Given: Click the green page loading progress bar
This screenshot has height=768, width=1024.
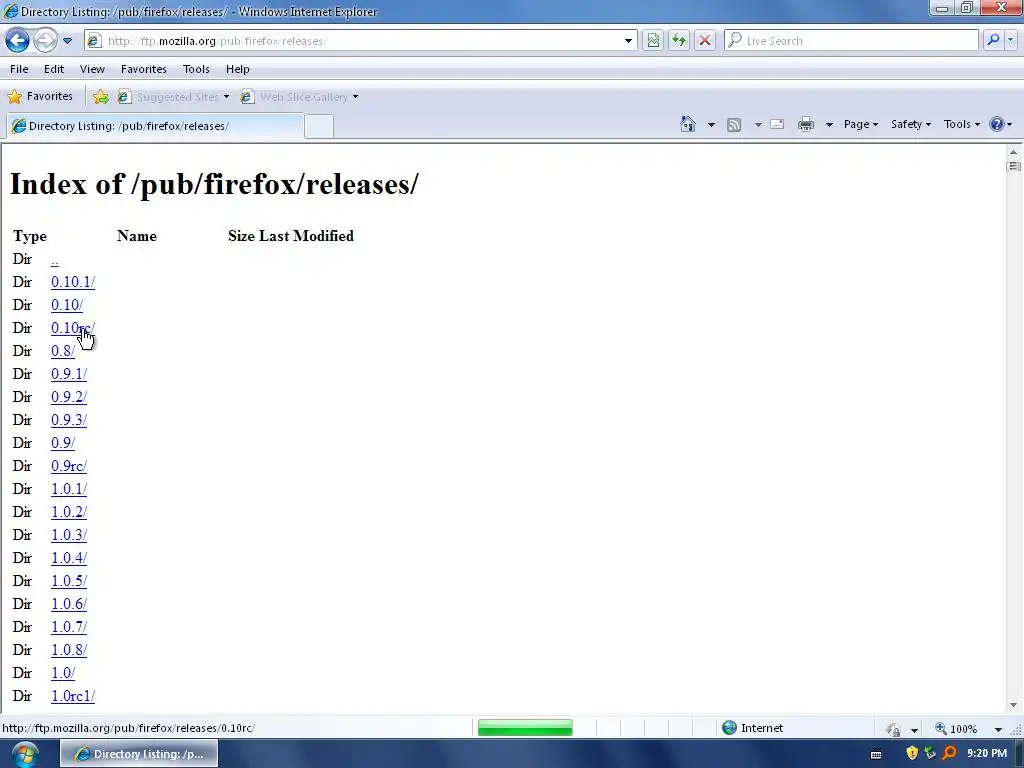Looking at the screenshot, I should point(525,728).
